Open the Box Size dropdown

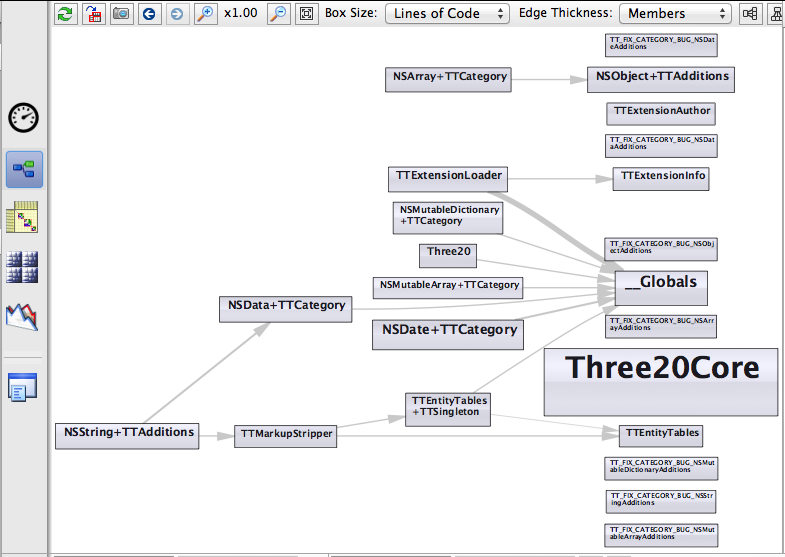[x=447, y=14]
